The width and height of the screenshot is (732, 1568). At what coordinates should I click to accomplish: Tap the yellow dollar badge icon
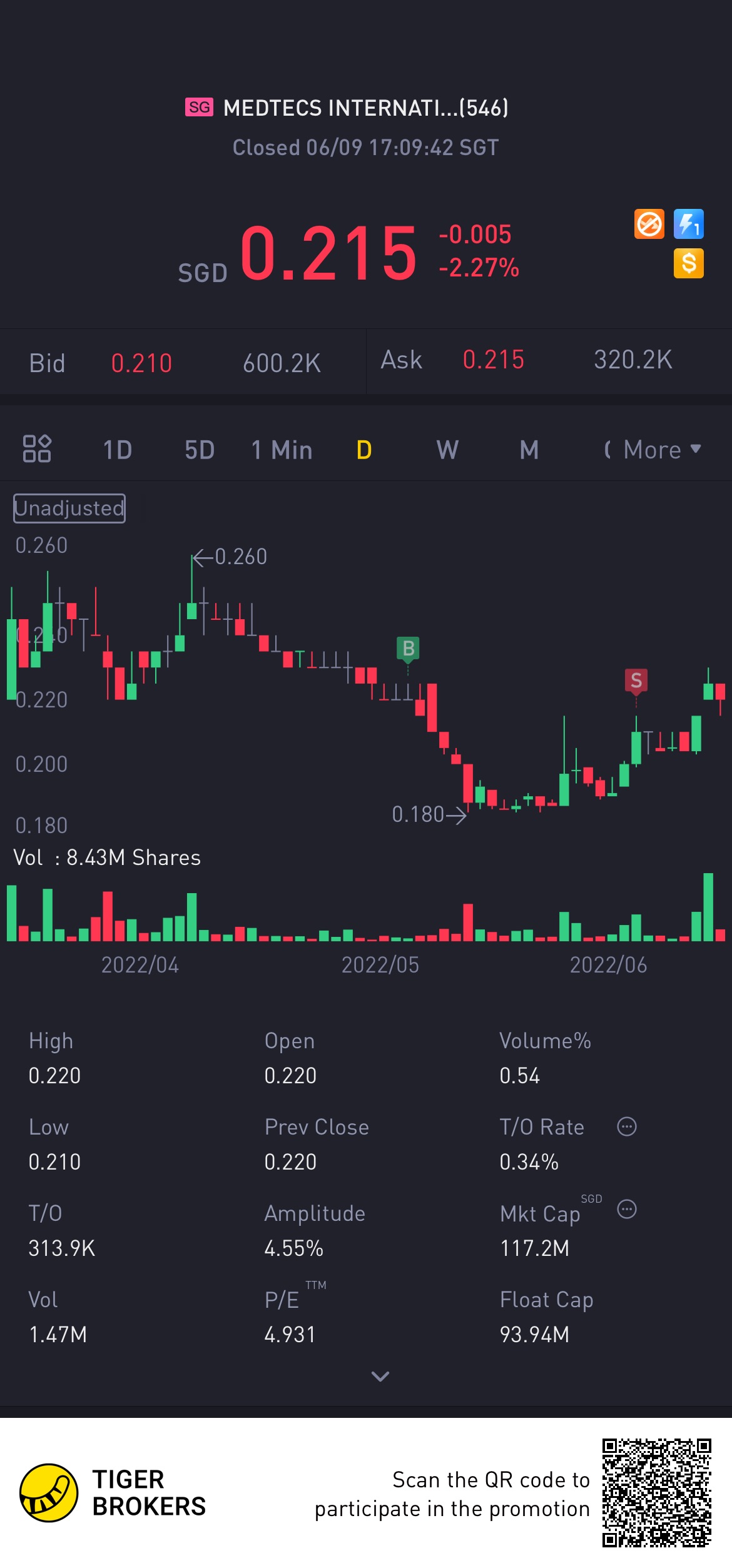688,263
